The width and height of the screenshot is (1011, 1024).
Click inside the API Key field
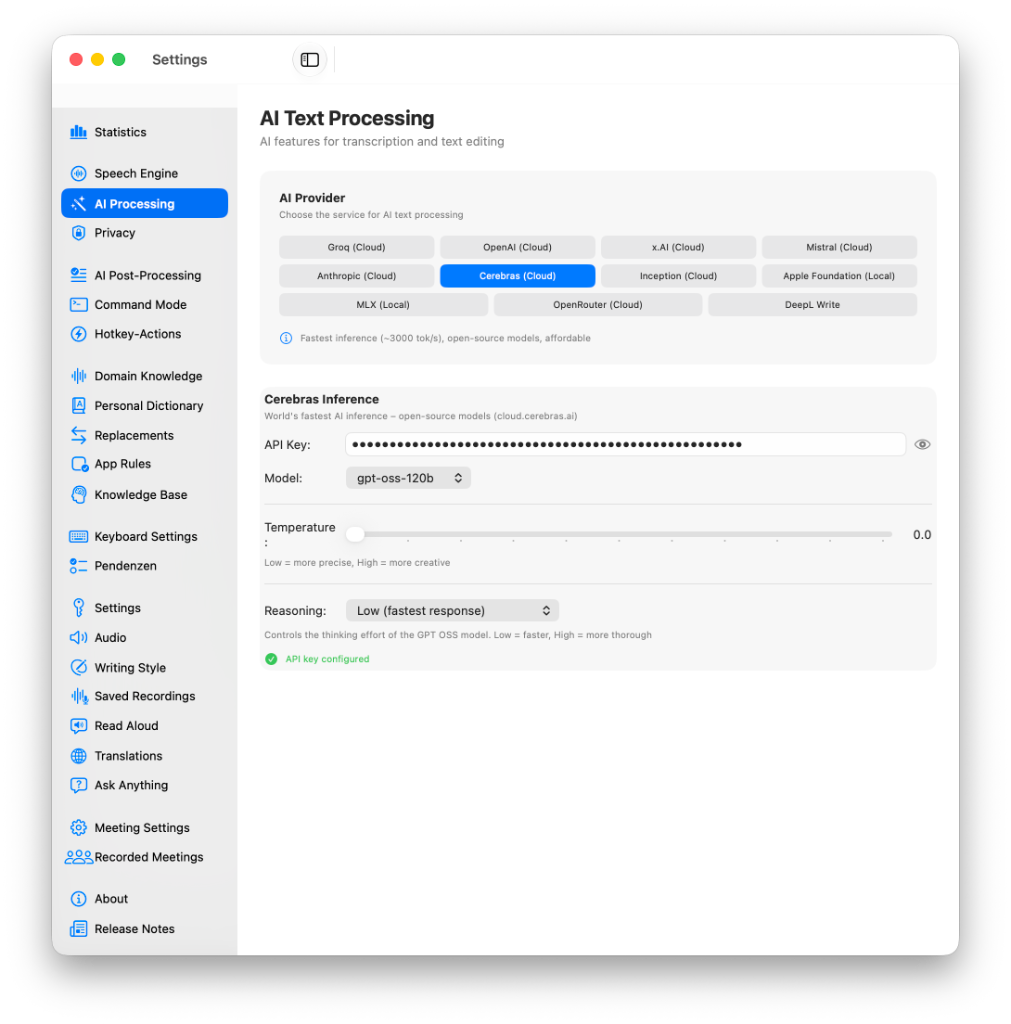coord(625,445)
